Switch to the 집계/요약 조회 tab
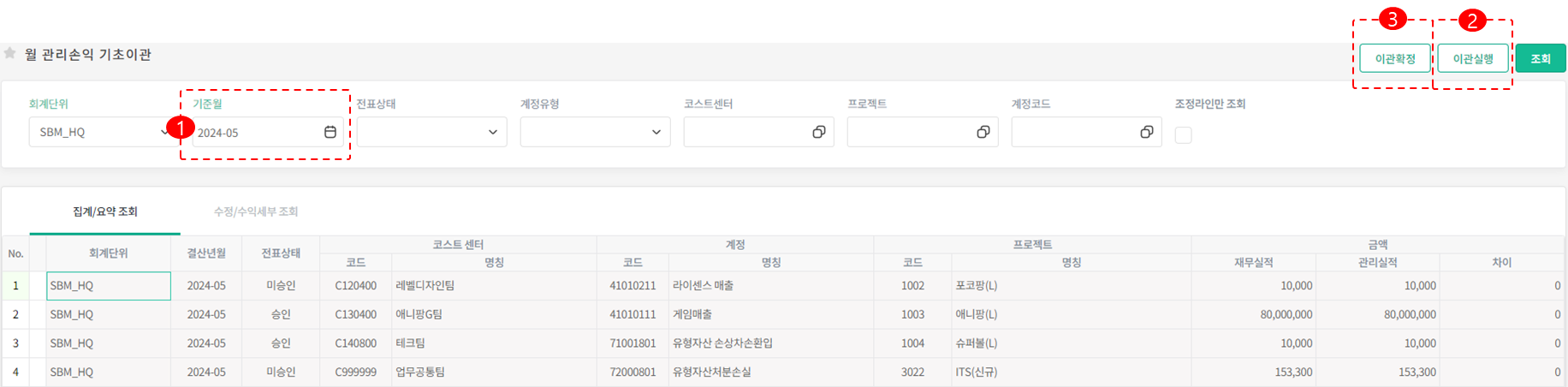Screen dimensions: 1568x387 (x=104, y=211)
